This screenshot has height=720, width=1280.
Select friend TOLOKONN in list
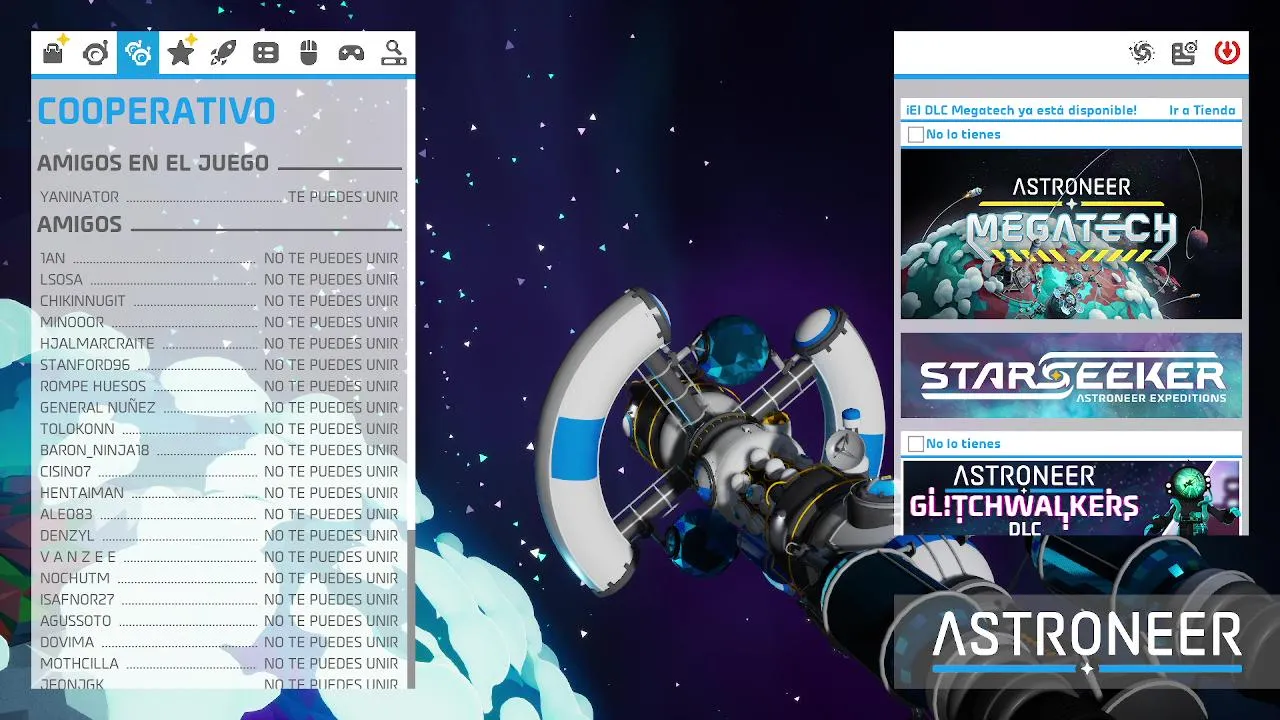pyautogui.click(x=219, y=429)
